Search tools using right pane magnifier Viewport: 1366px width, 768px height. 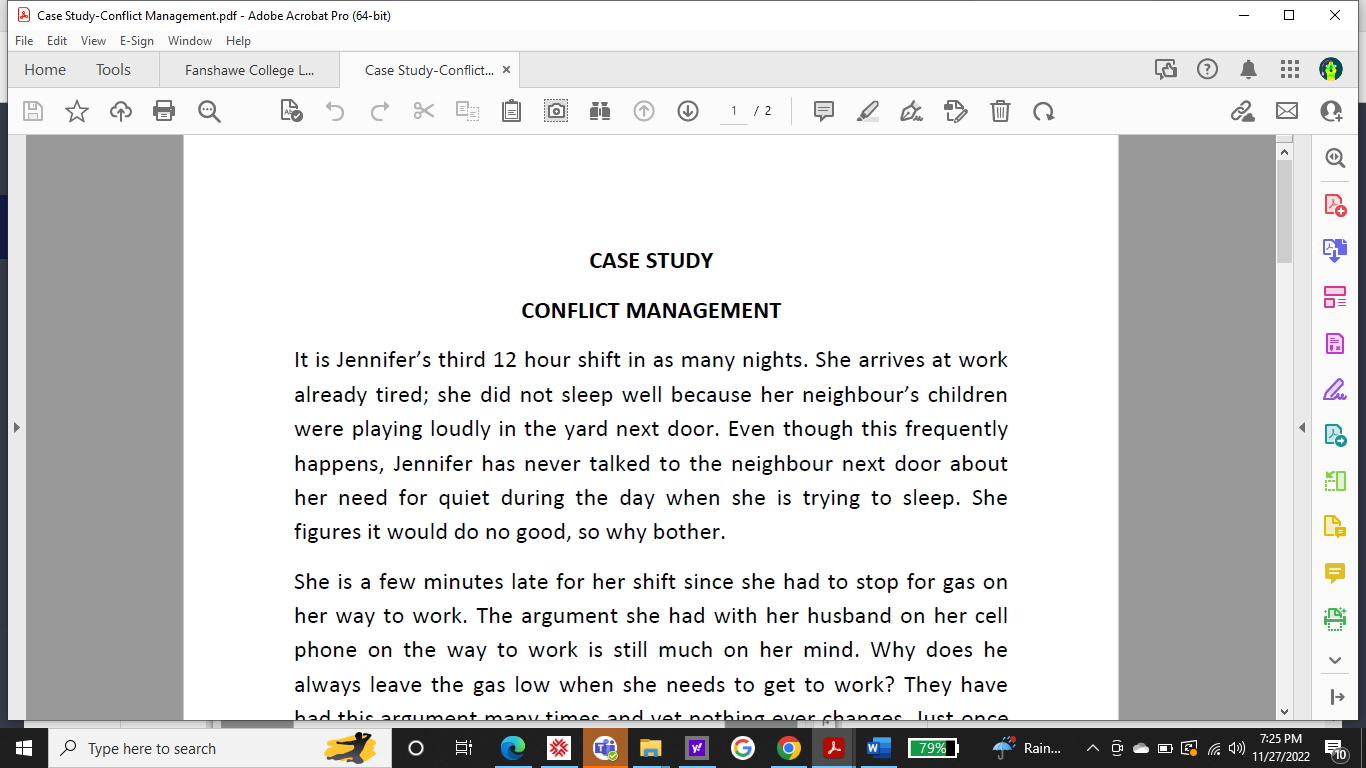click(1335, 158)
